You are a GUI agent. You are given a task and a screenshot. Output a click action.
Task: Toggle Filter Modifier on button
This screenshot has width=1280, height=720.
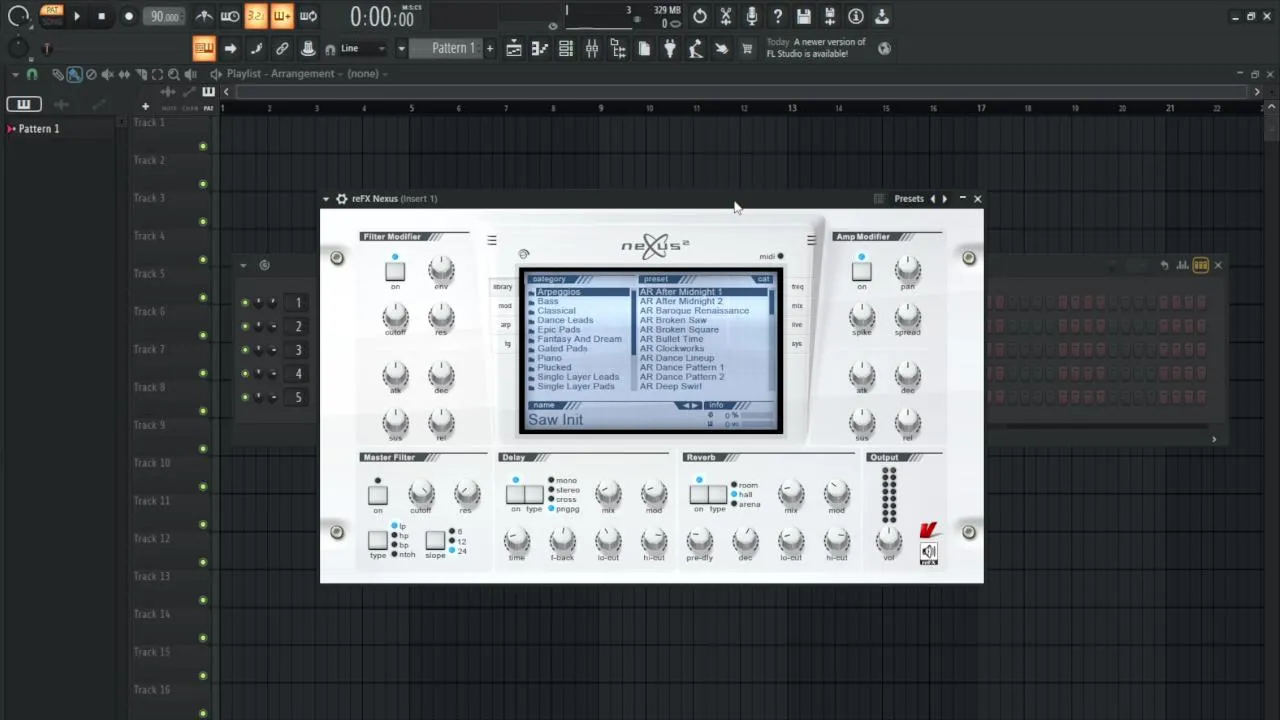point(395,271)
